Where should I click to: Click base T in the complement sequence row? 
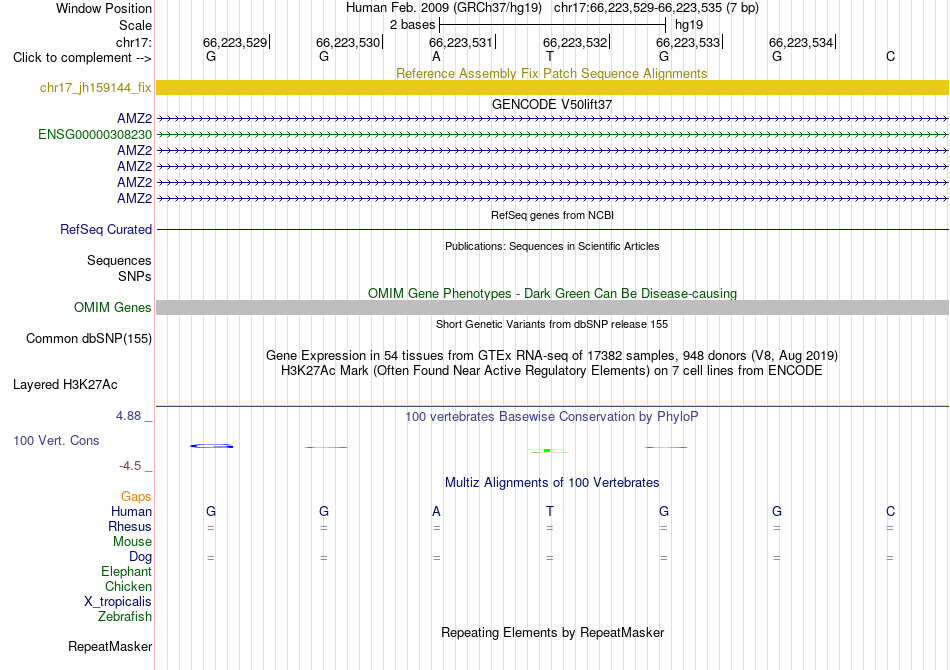coord(550,56)
